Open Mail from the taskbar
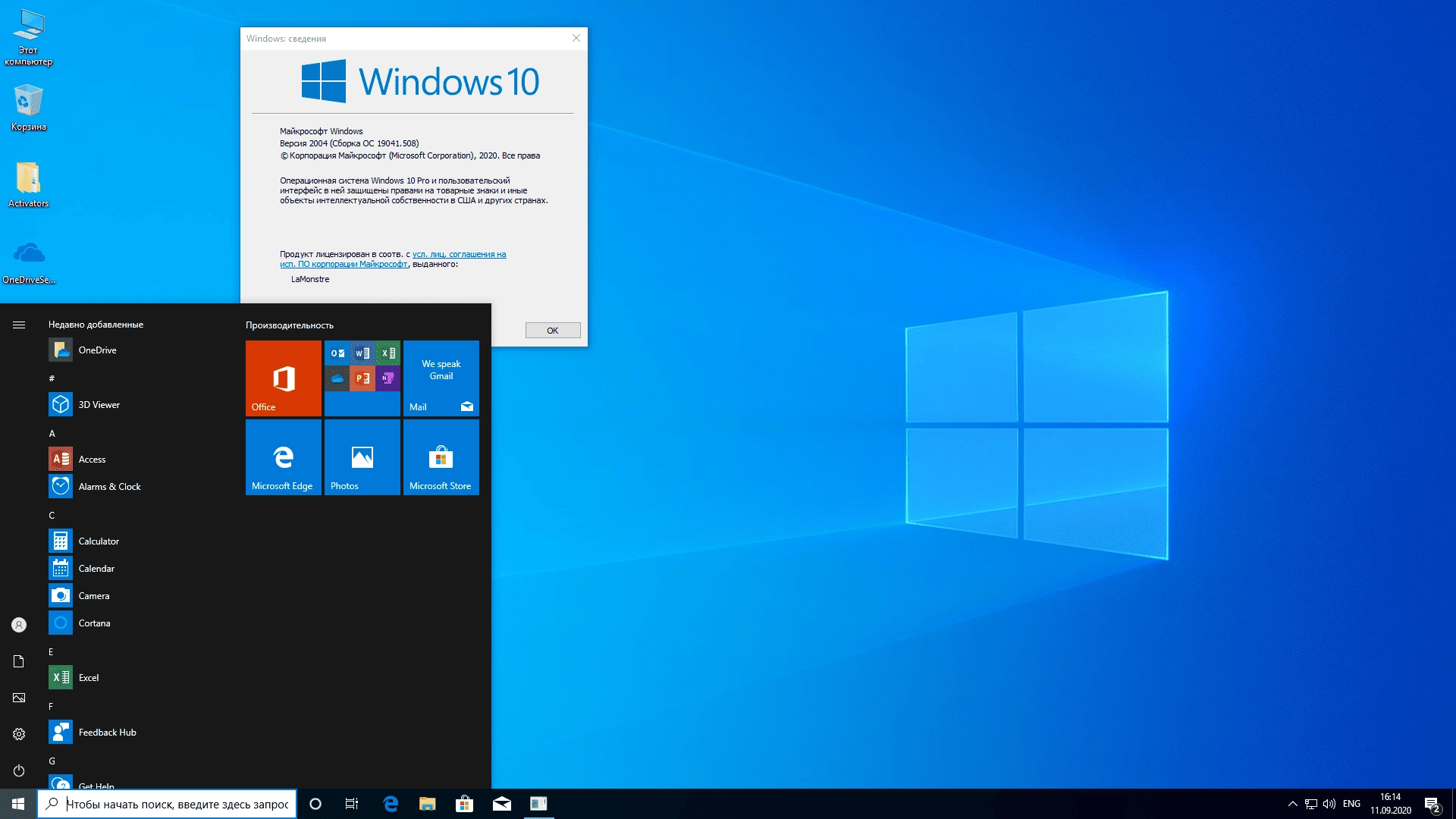 502,804
